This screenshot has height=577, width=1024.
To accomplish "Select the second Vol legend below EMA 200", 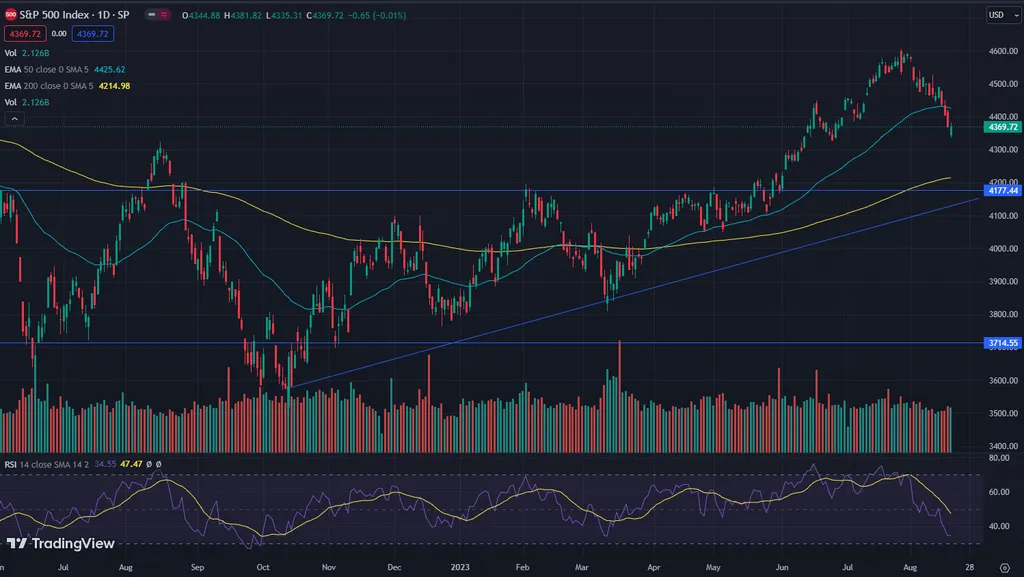I will tap(11, 102).
